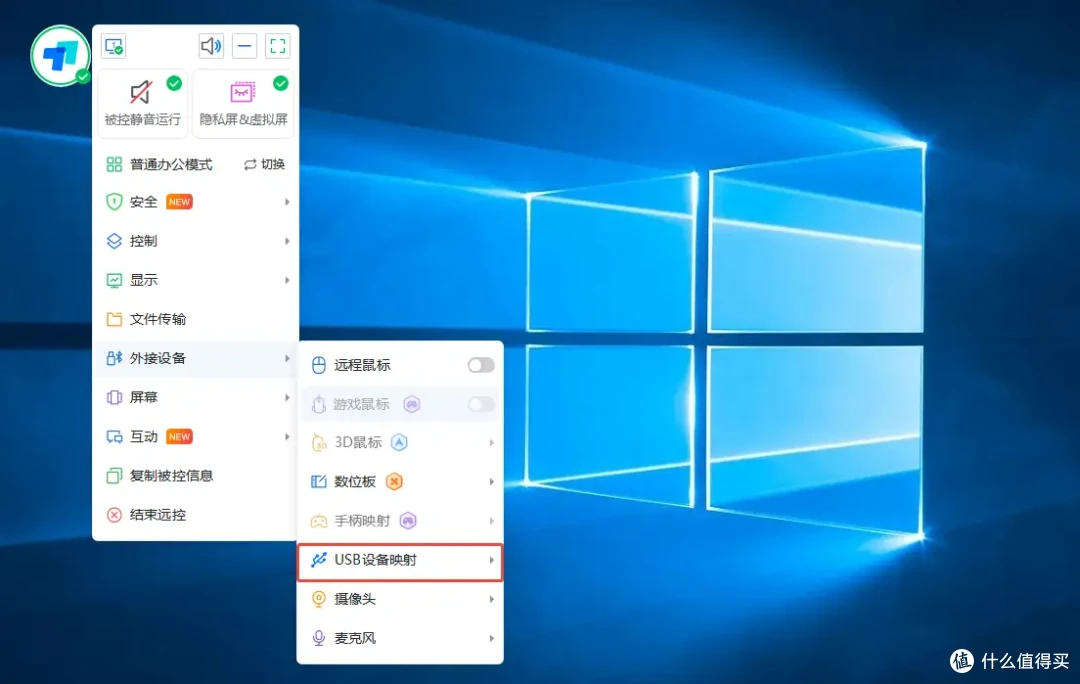Expand the 数位板 submenu arrow
Screen dimensions: 1080x684
pos(492,481)
